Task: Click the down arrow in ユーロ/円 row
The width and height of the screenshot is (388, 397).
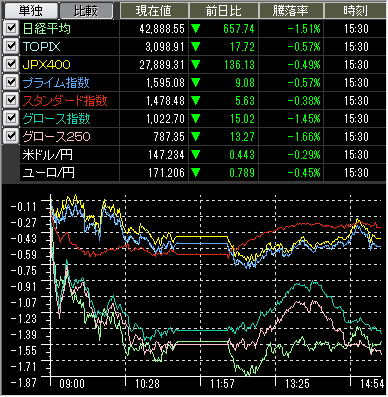Action: [196, 173]
